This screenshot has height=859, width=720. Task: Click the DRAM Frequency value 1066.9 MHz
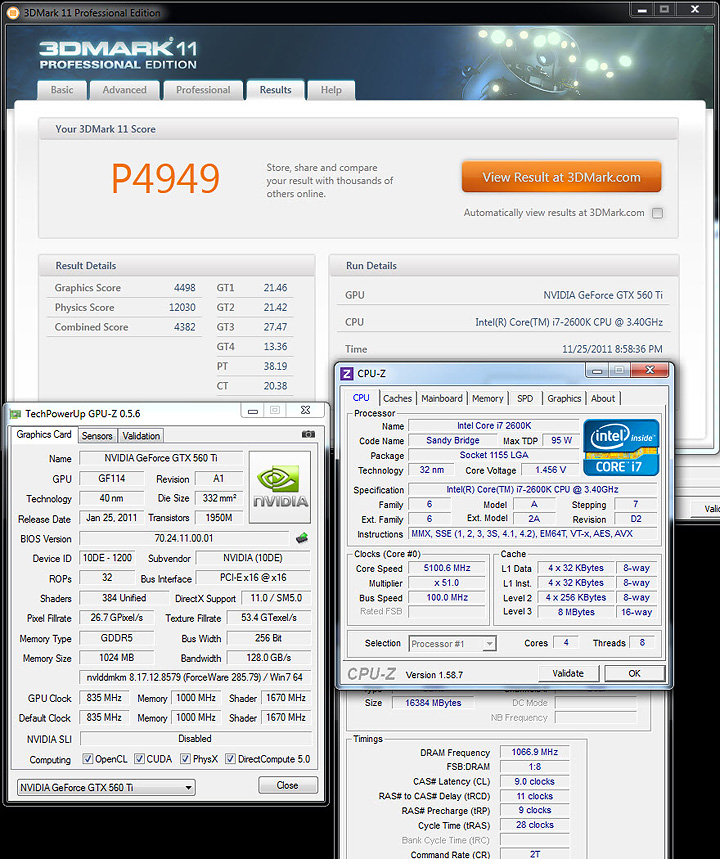click(535, 752)
